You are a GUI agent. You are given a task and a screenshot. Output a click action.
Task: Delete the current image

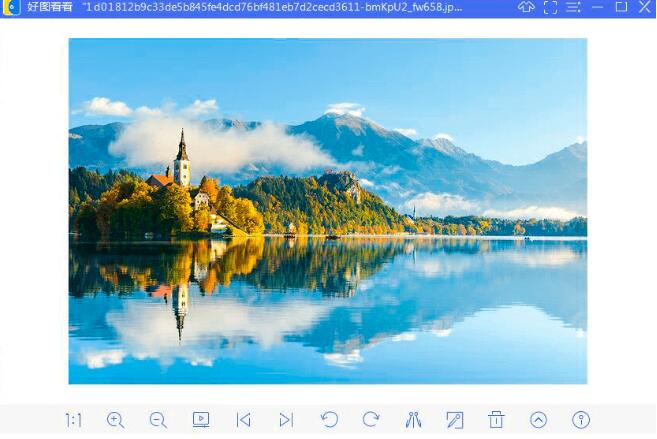pyautogui.click(x=496, y=420)
